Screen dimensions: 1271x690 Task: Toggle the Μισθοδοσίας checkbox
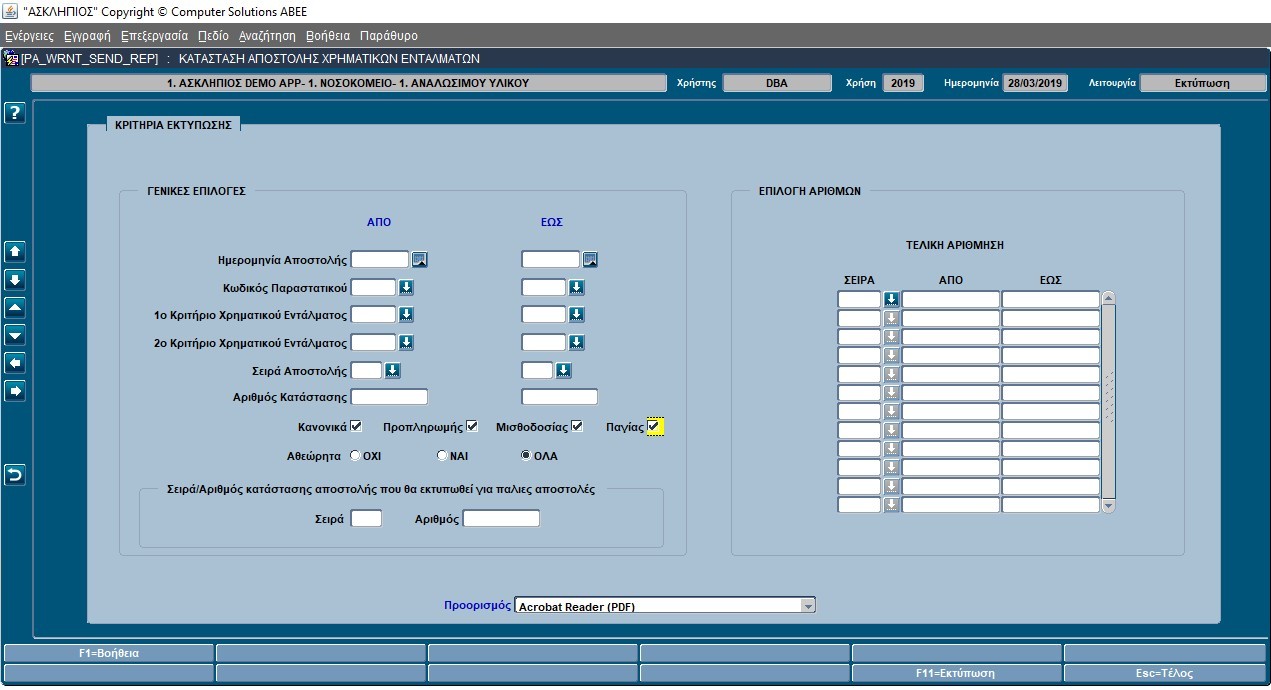pos(577,427)
